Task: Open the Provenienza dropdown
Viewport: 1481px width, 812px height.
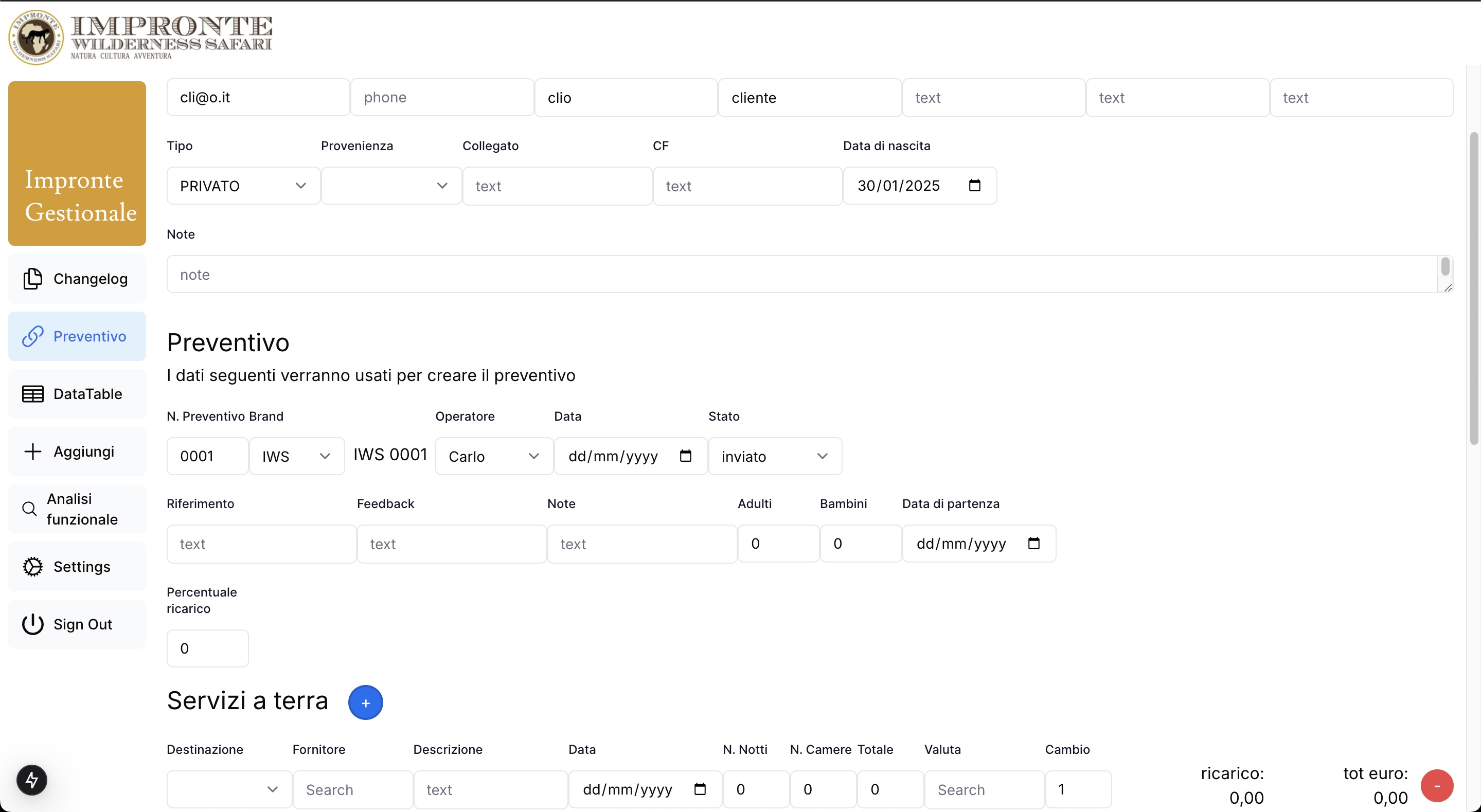Action: pyautogui.click(x=391, y=186)
